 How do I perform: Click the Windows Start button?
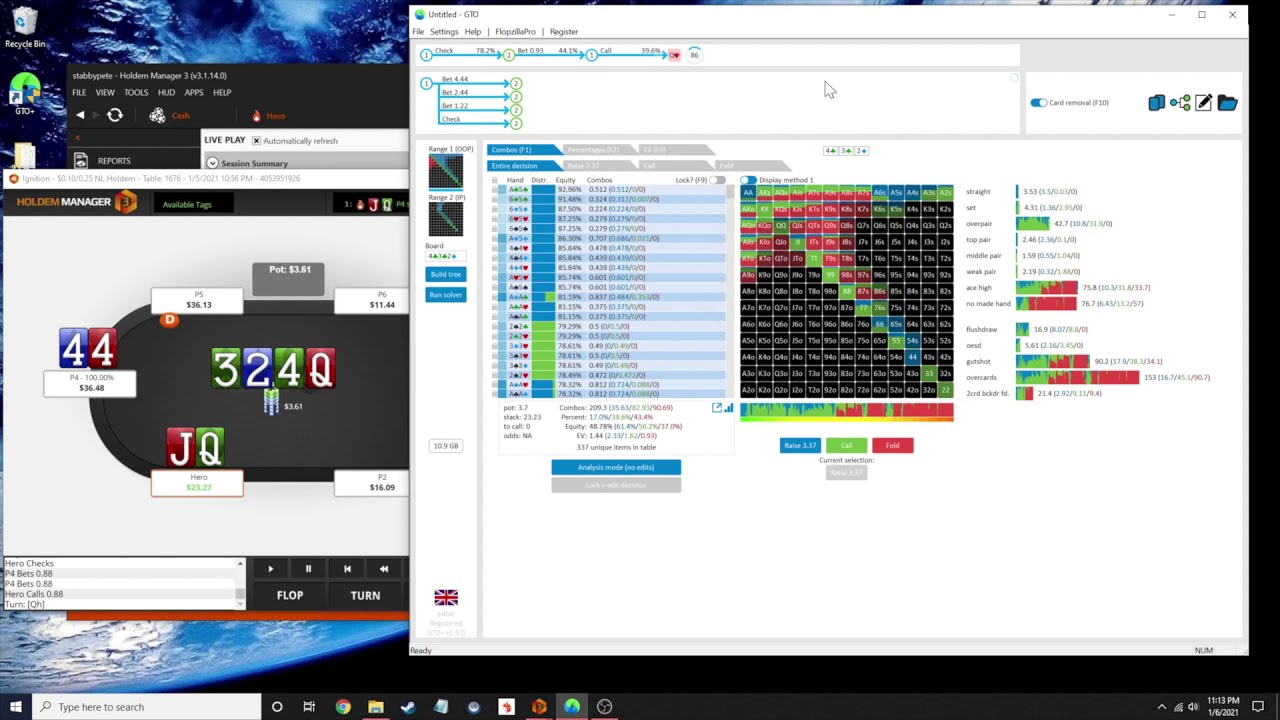coord(15,707)
